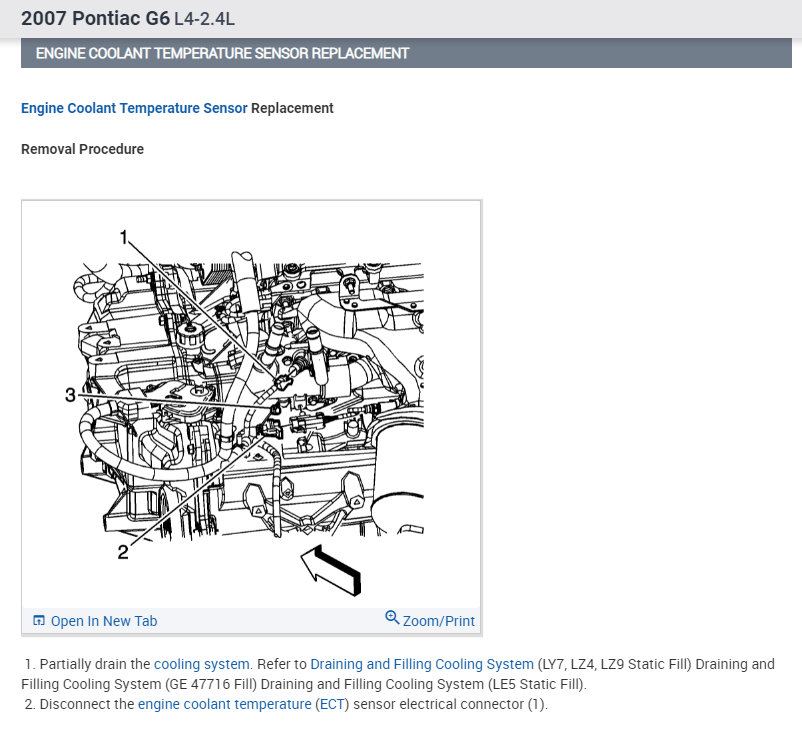The image size is (802, 731).
Task: Select the '2007 Pontiac G6' title text
Action: 95,18
